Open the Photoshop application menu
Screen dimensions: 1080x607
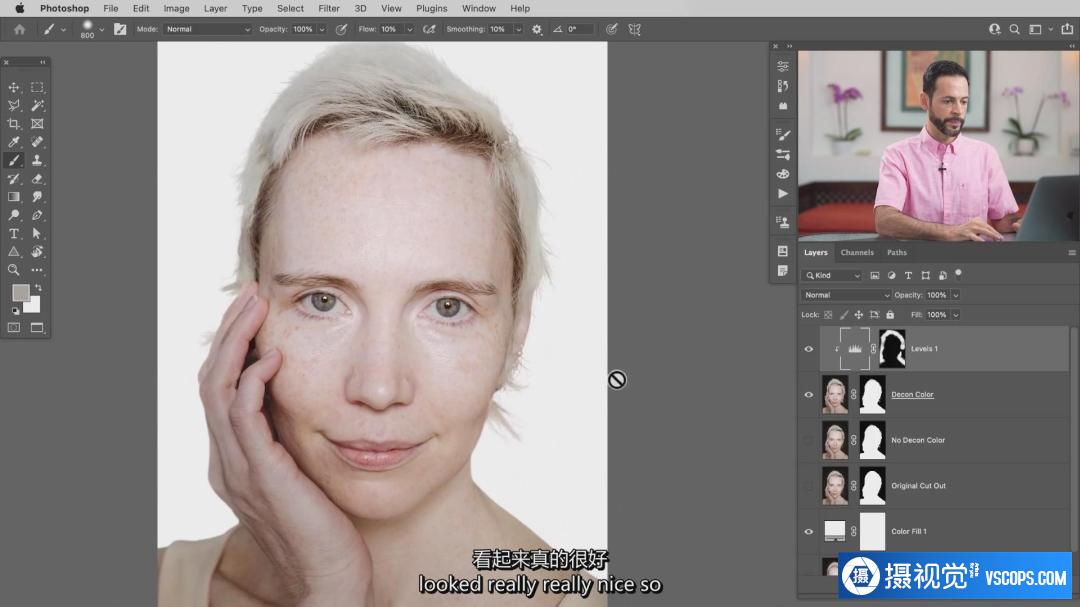(x=64, y=8)
